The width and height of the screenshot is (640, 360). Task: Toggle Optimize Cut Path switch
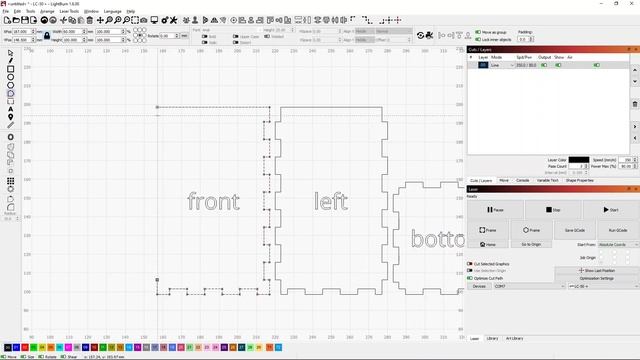pos(469,278)
